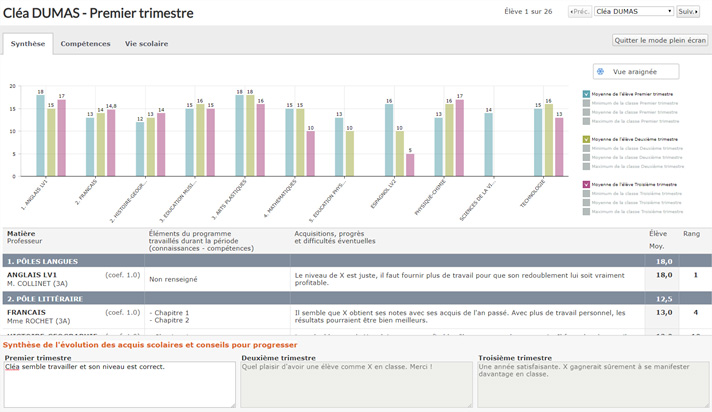Click the Matière Professeur column header
712x412 pixels.
coord(25,237)
